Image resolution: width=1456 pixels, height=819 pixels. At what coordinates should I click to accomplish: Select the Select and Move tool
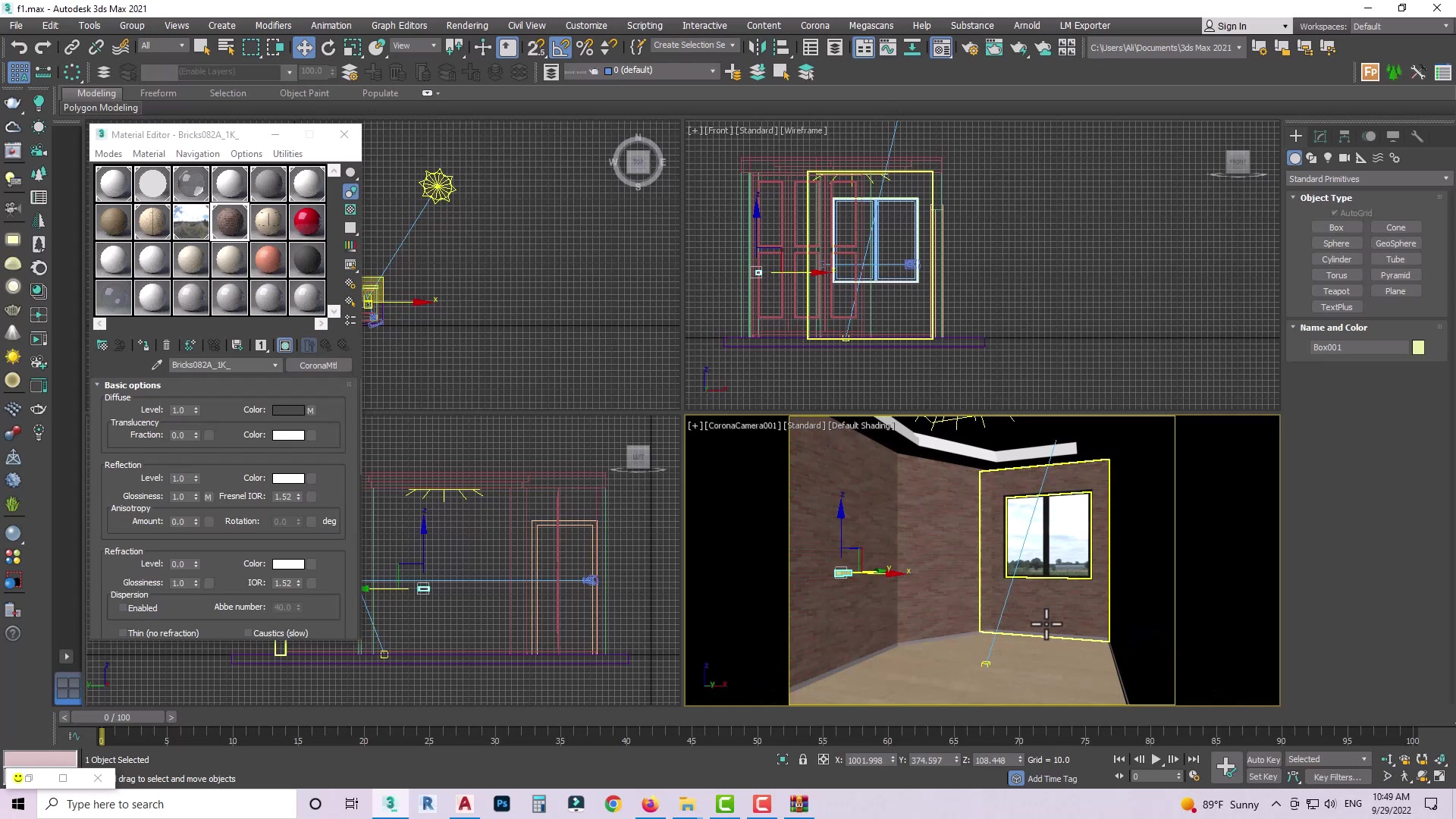(x=303, y=47)
